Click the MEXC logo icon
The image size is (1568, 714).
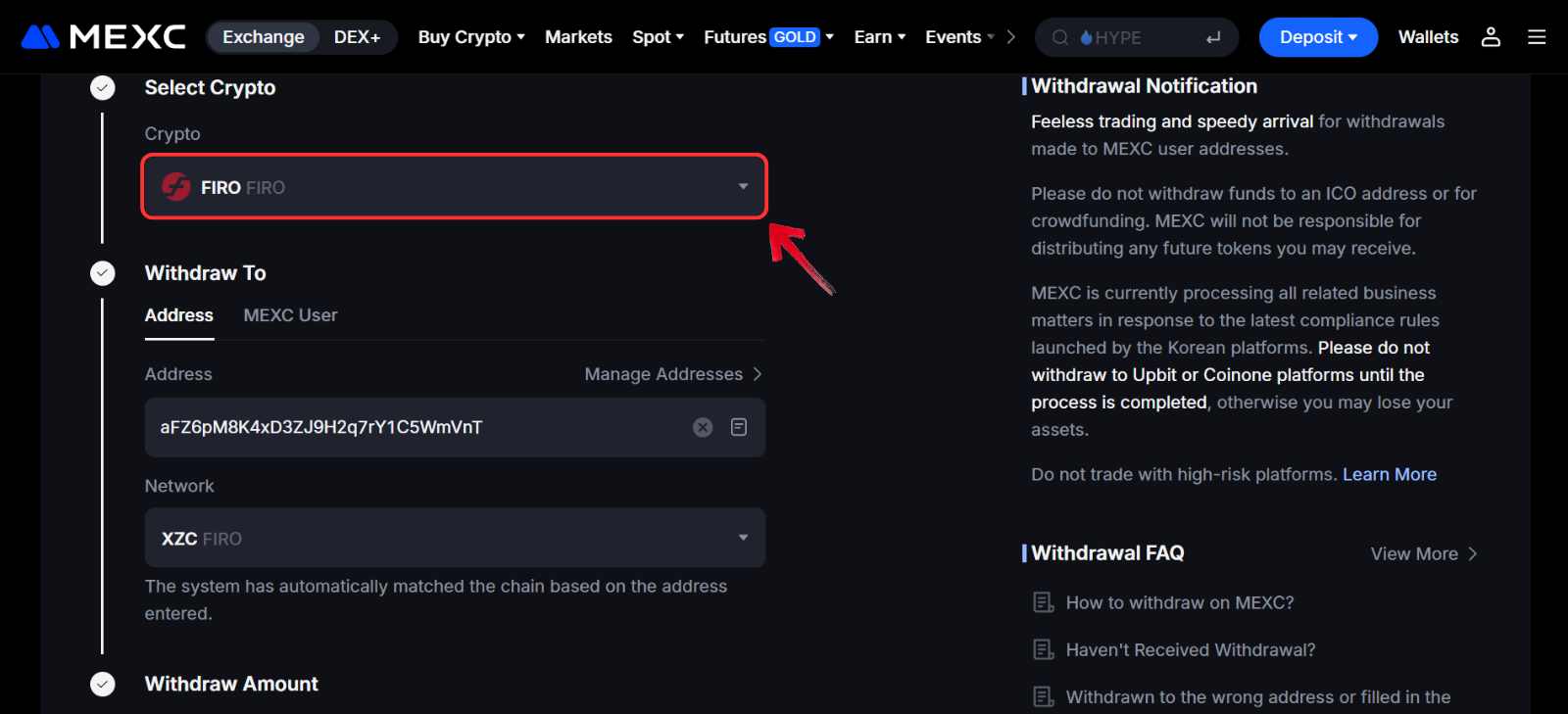pyautogui.click(x=40, y=37)
